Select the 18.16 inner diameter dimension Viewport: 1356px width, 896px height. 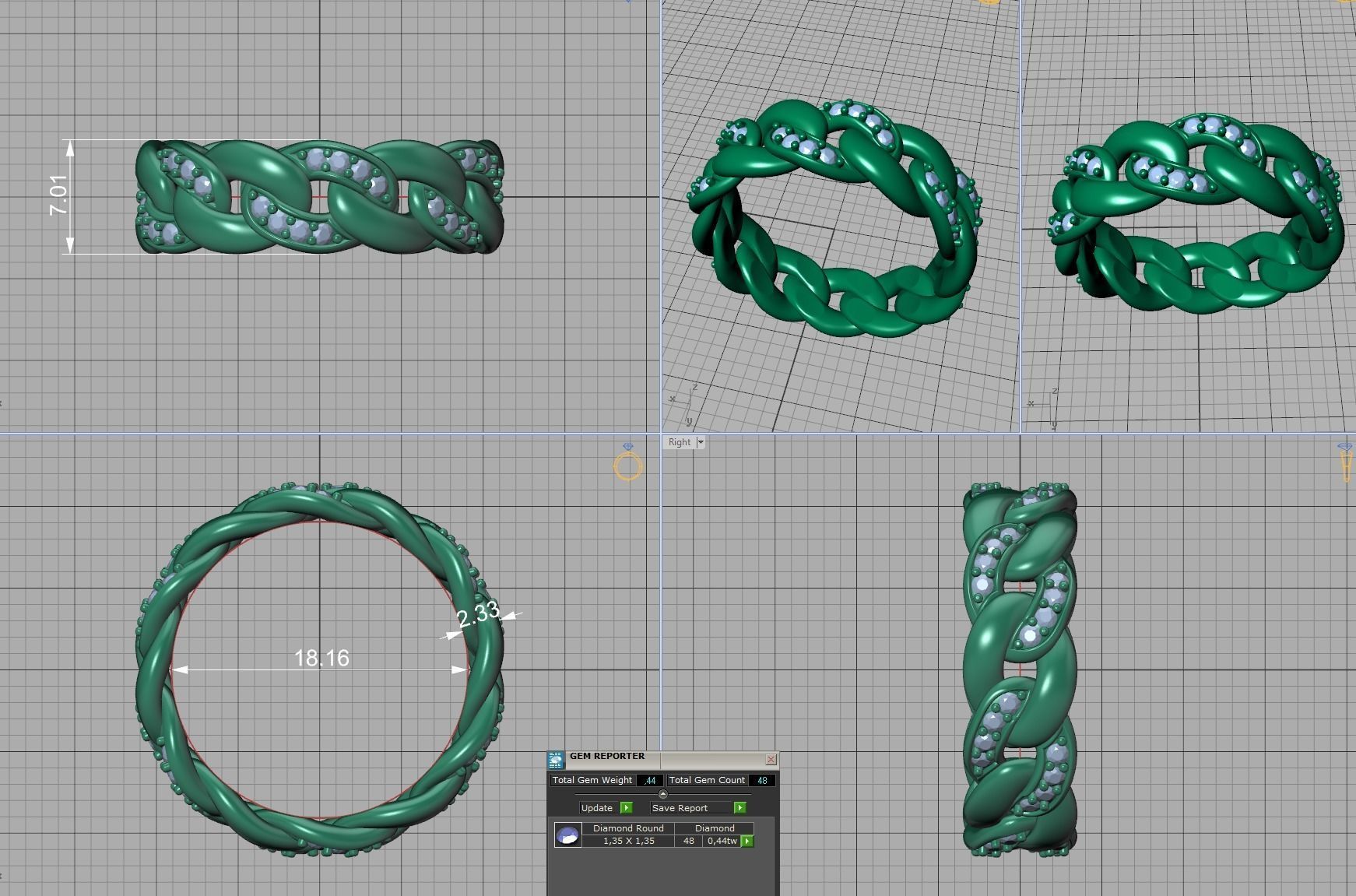pyautogui.click(x=321, y=659)
